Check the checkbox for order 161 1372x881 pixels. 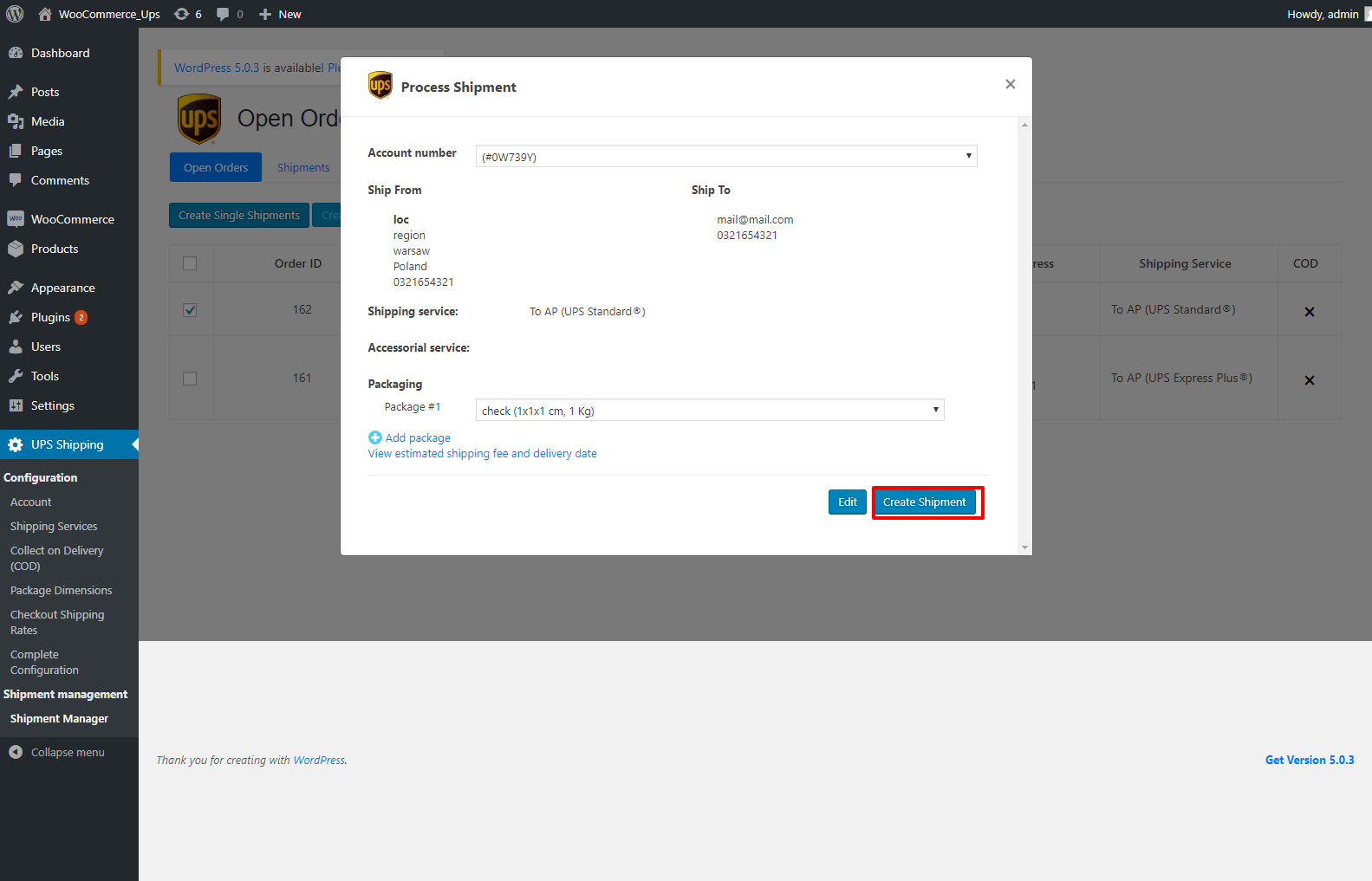point(190,379)
